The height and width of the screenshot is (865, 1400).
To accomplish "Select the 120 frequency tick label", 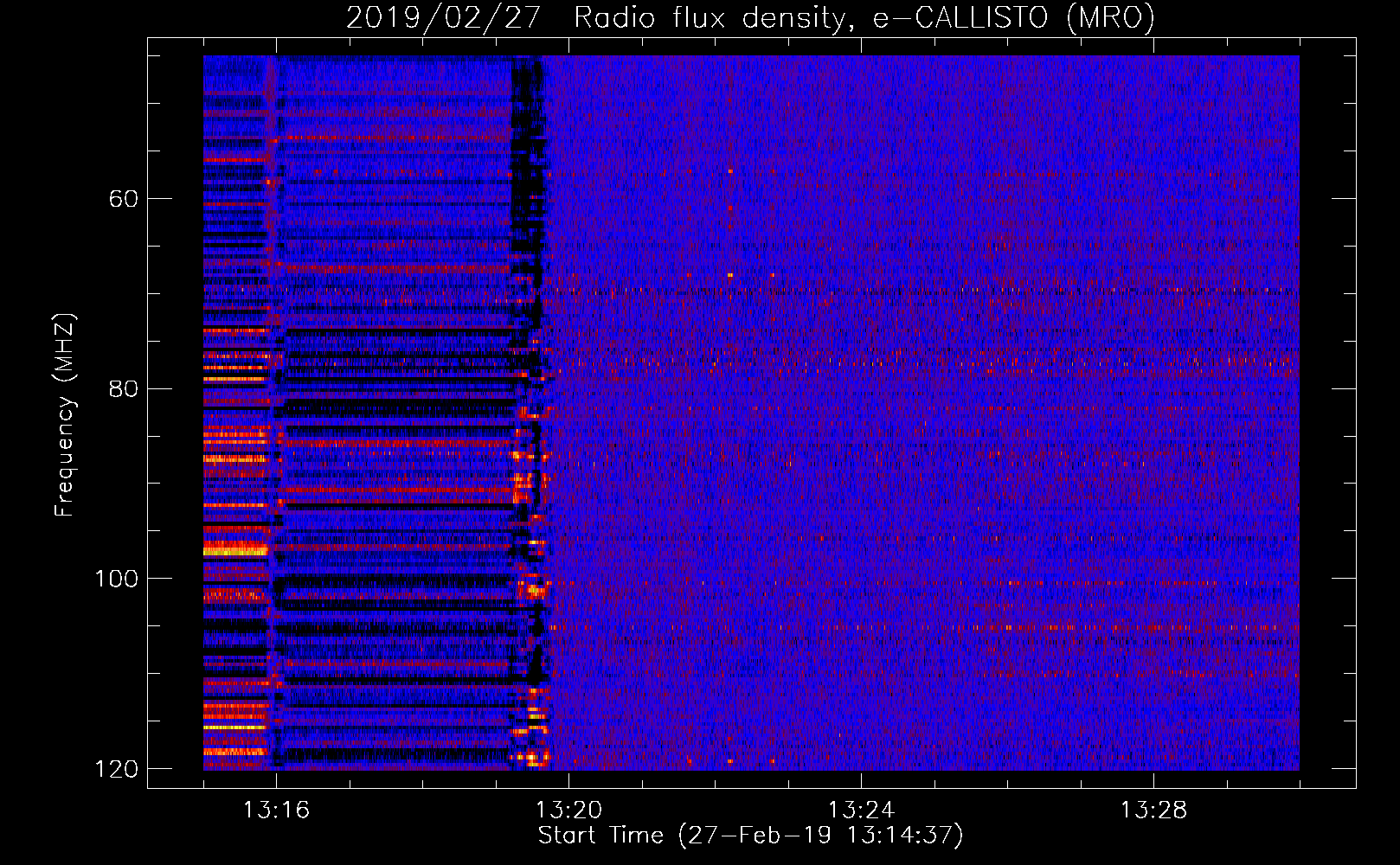I will (x=116, y=769).
